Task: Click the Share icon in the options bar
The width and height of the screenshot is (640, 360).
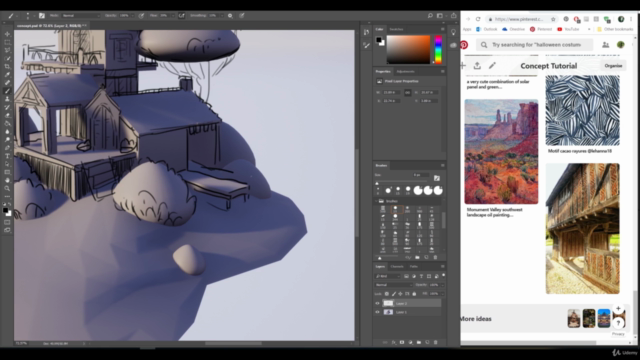Action: pos(453,16)
